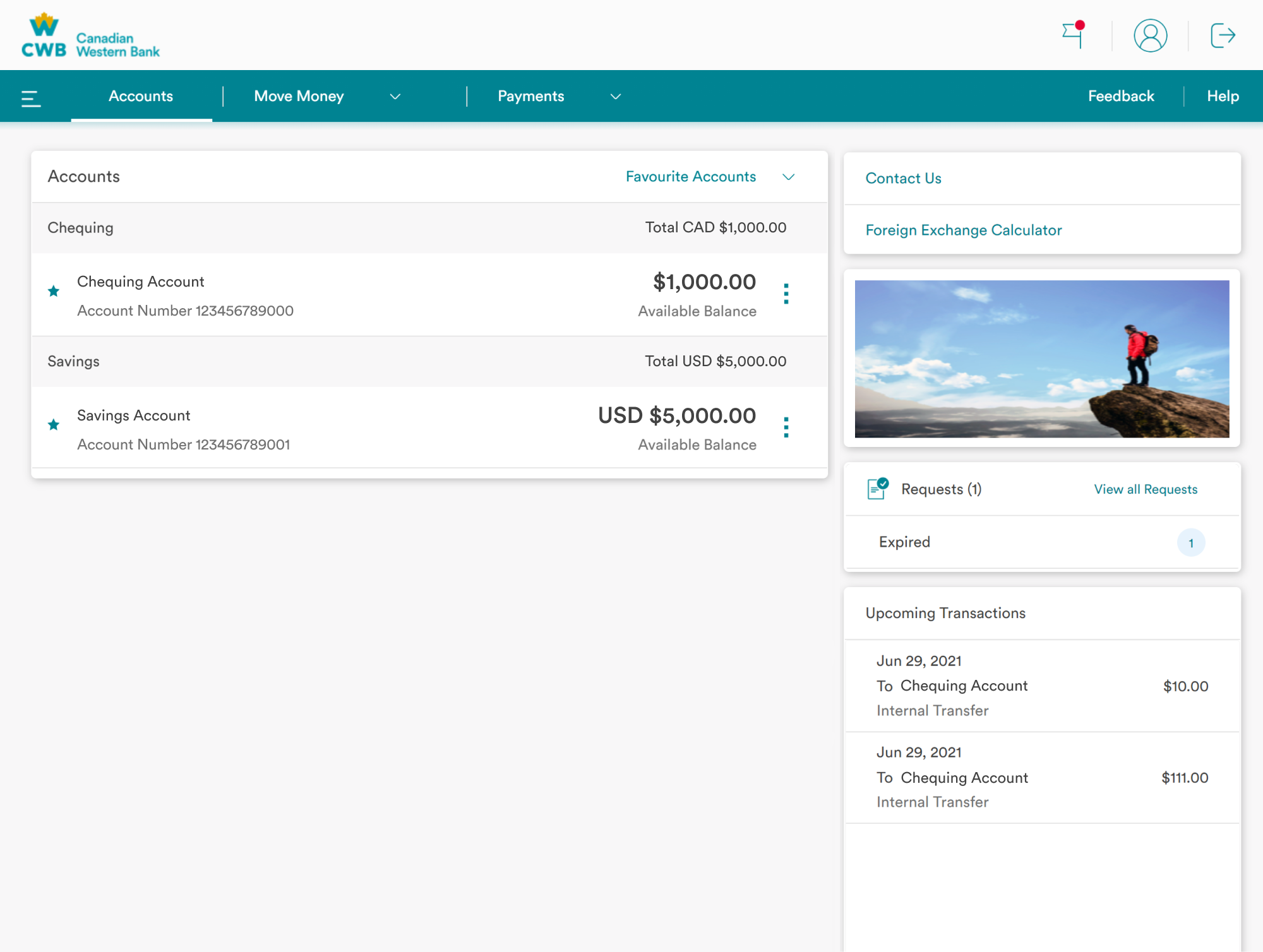Open Chequing Account three-dot options menu
This screenshot has width=1263, height=952.
pos(786,294)
